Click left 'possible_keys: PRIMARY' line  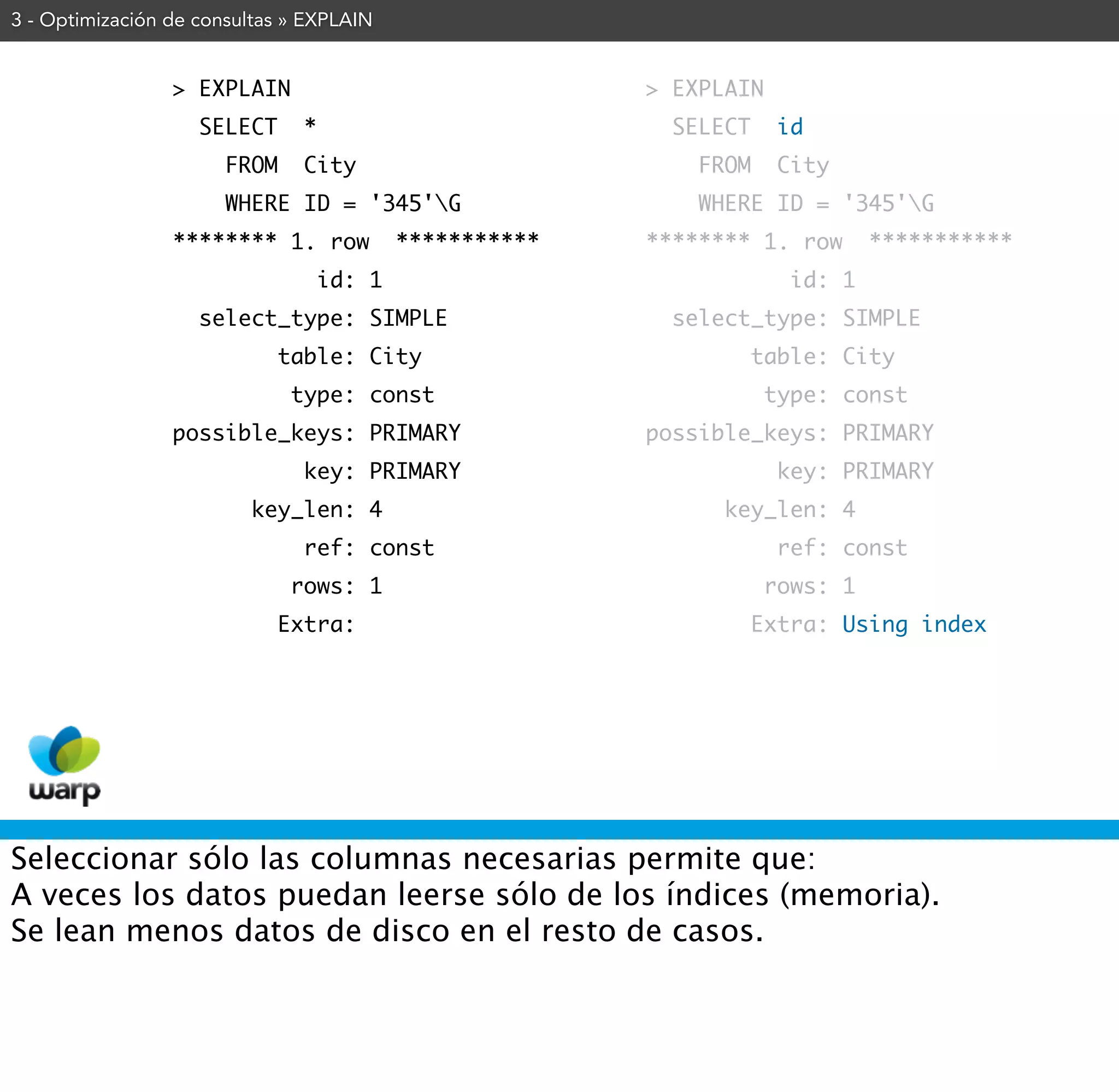click(316, 433)
